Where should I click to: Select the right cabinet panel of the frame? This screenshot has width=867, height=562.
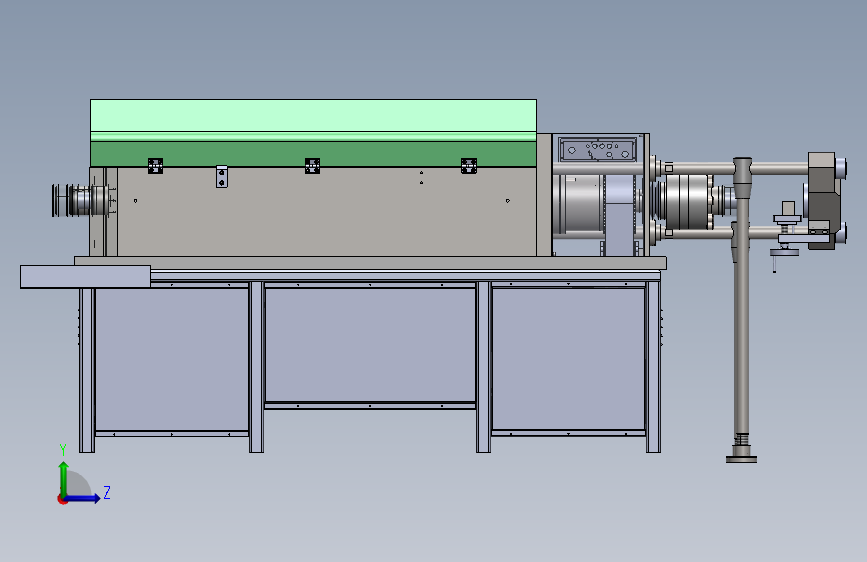pos(568,358)
